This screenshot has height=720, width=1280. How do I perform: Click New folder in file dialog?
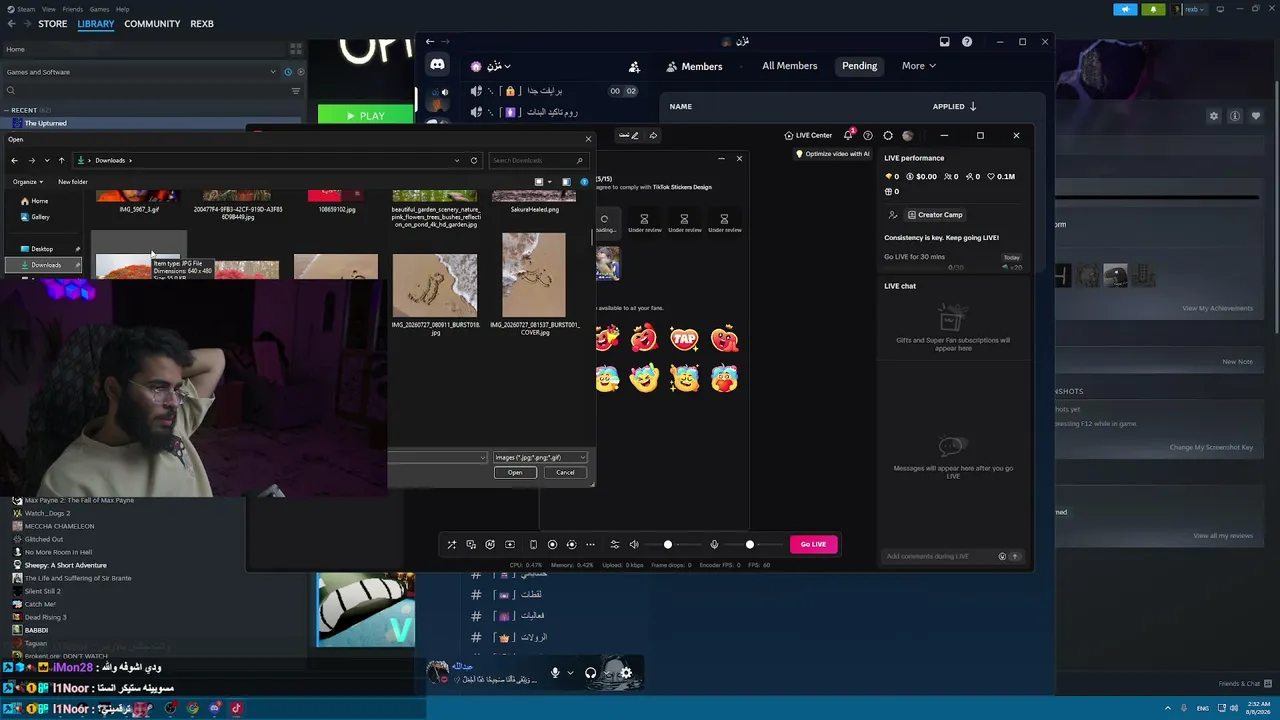[x=73, y=182]
